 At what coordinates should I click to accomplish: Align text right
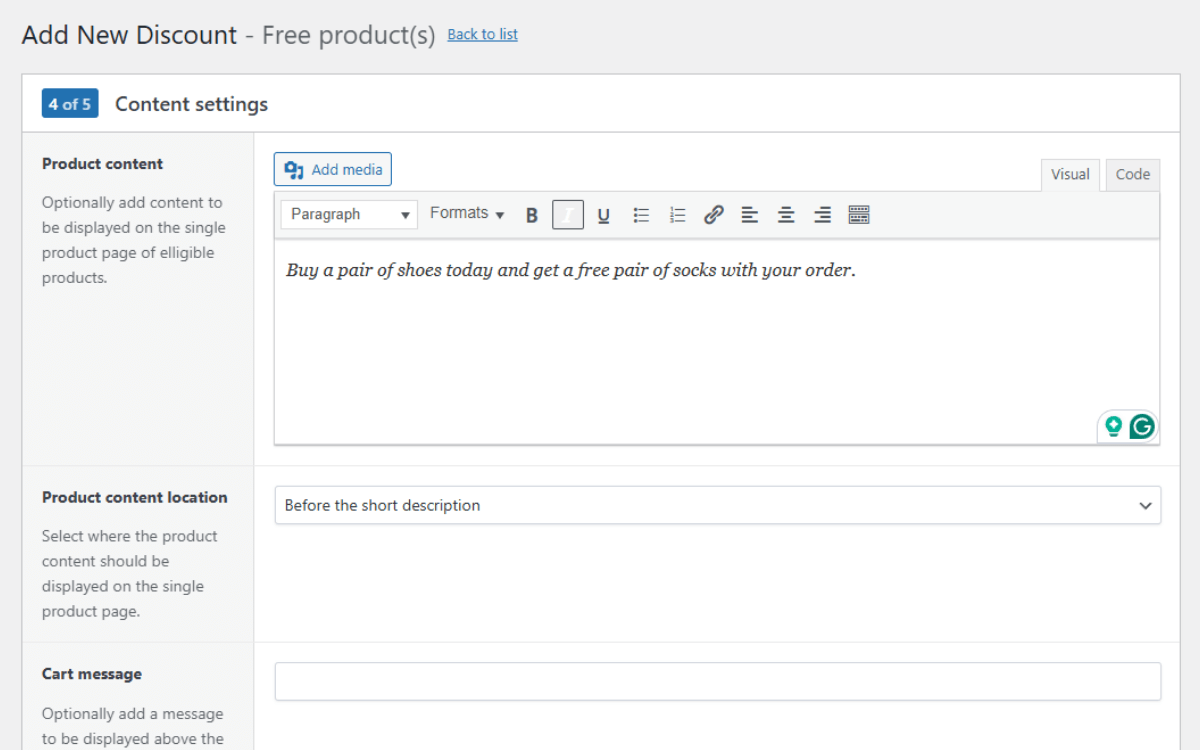[822, 215]
